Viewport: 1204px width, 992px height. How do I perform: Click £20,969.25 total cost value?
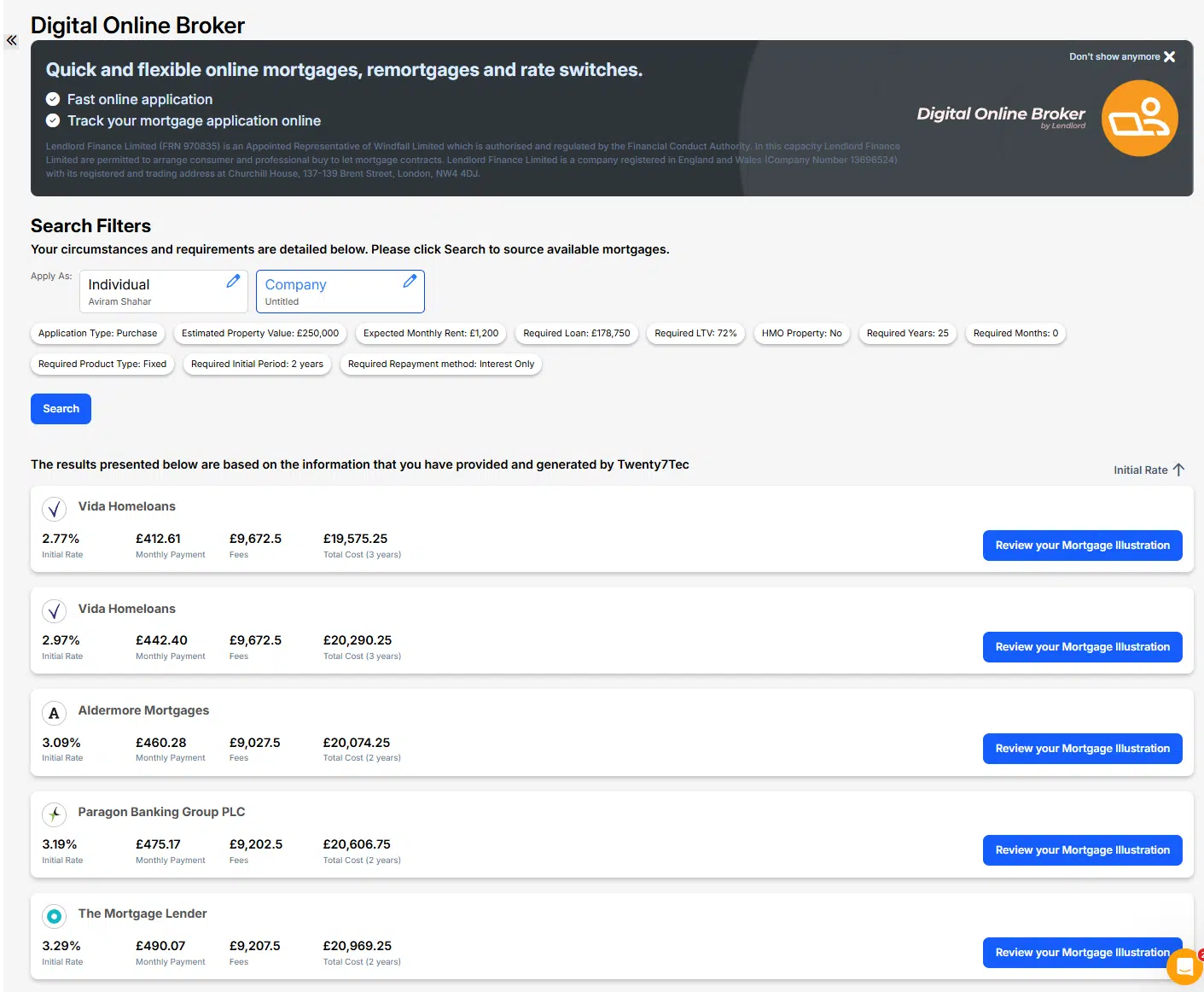click(x=358, y=946)
